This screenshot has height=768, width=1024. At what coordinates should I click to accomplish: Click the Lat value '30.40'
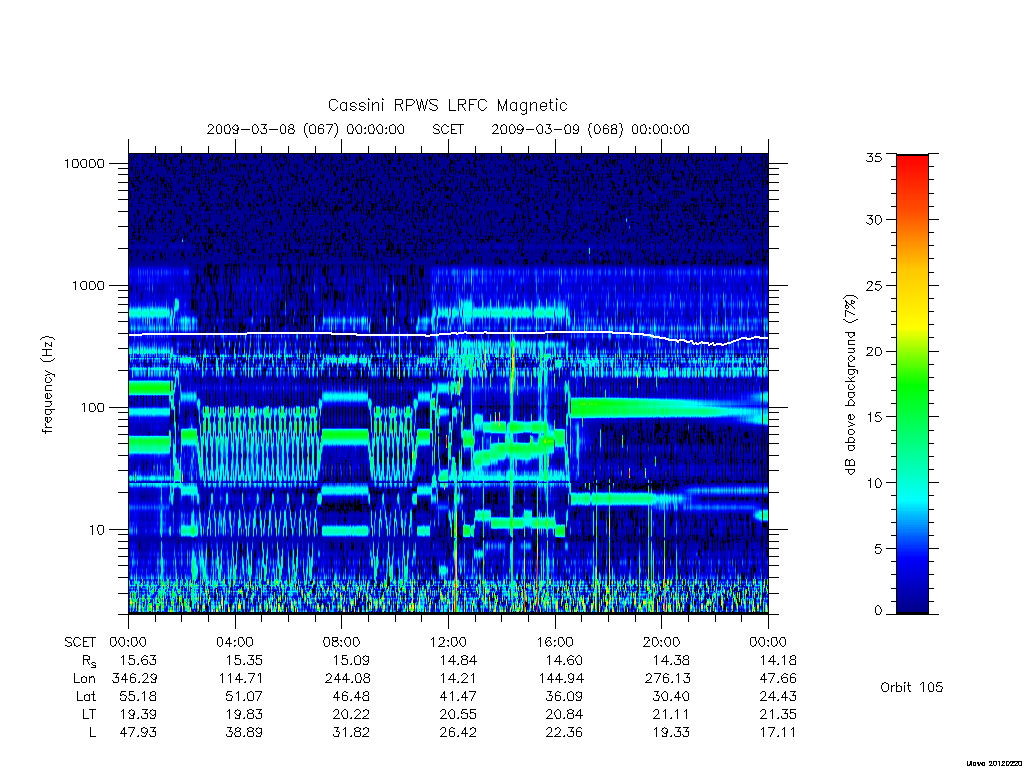click(671, 696)
